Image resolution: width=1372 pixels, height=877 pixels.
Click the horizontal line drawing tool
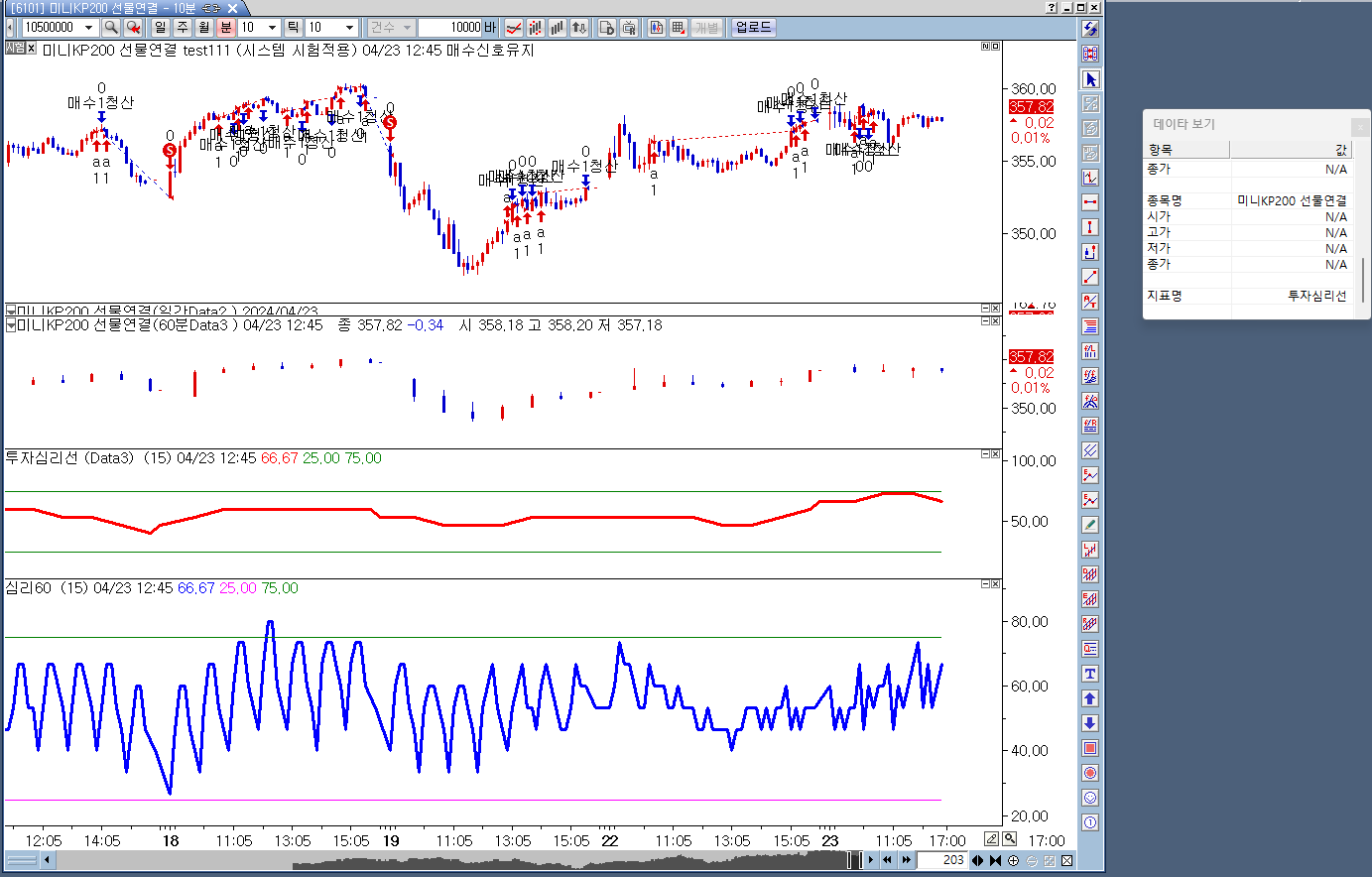click(1090, 202)
